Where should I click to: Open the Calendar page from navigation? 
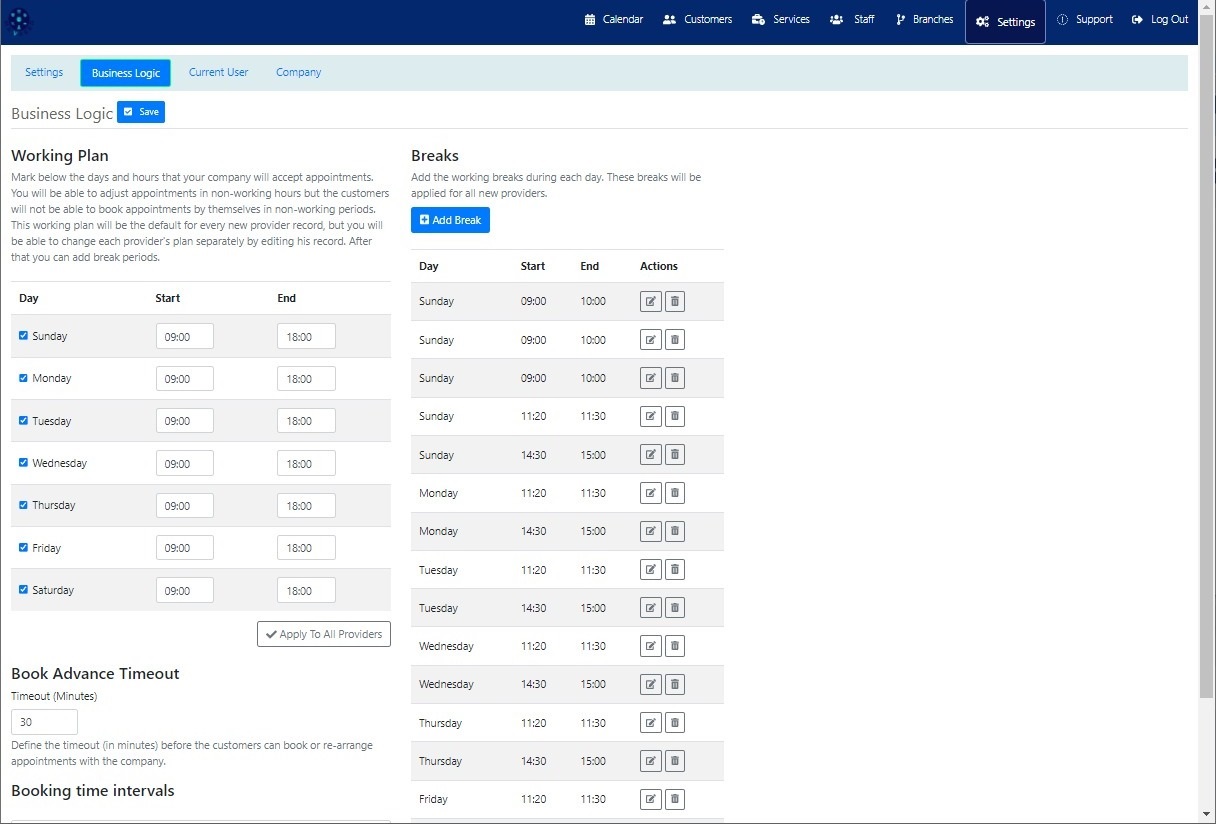click(613, 20)
